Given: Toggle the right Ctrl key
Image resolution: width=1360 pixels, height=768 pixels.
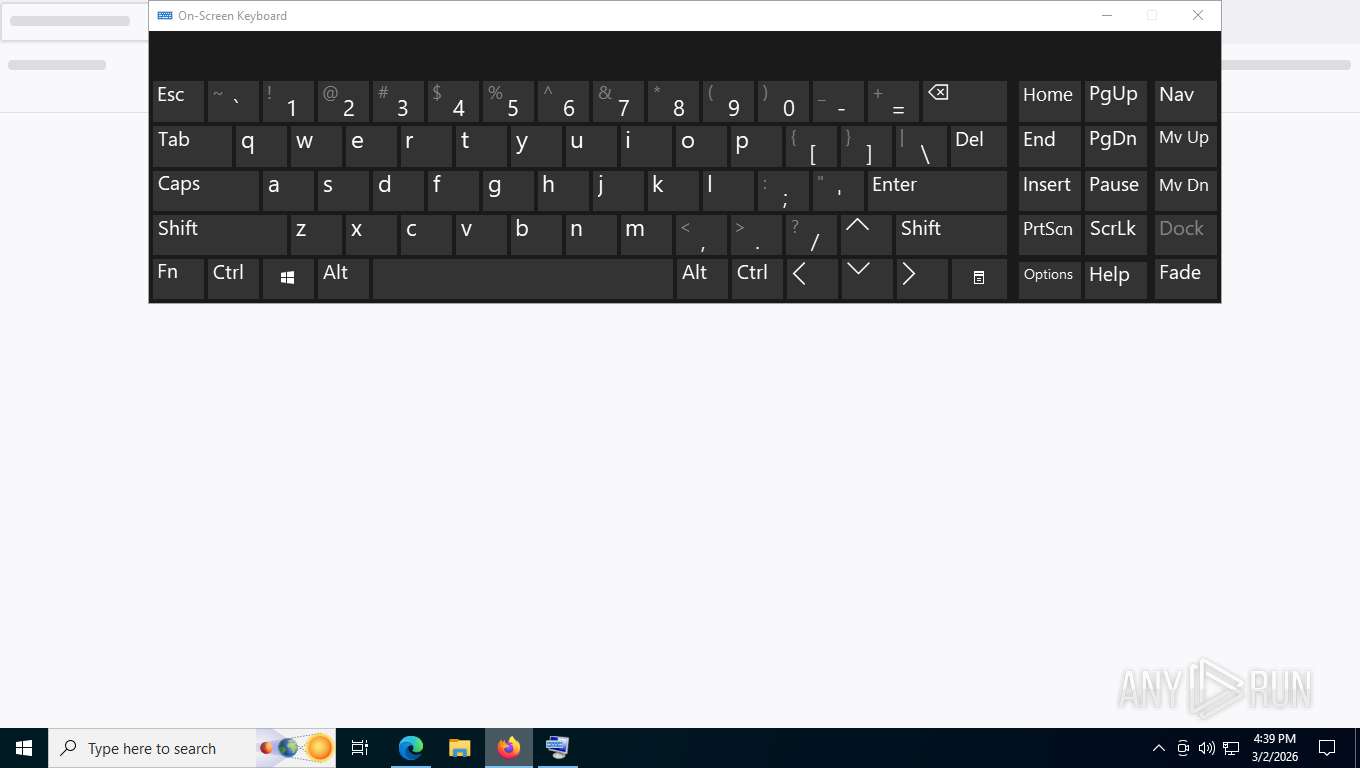Looking at the screenshot, I should 757,278.
